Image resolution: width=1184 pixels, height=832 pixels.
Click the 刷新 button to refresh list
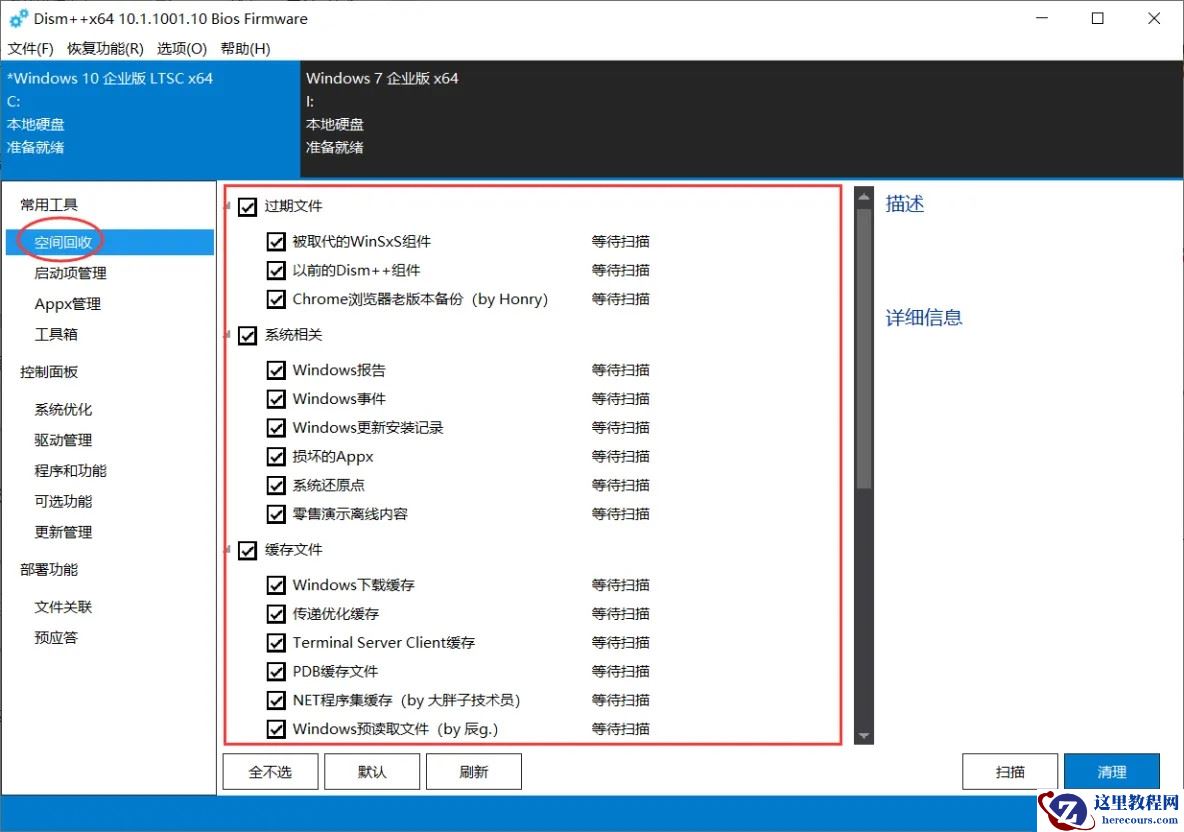pos(473,771)
